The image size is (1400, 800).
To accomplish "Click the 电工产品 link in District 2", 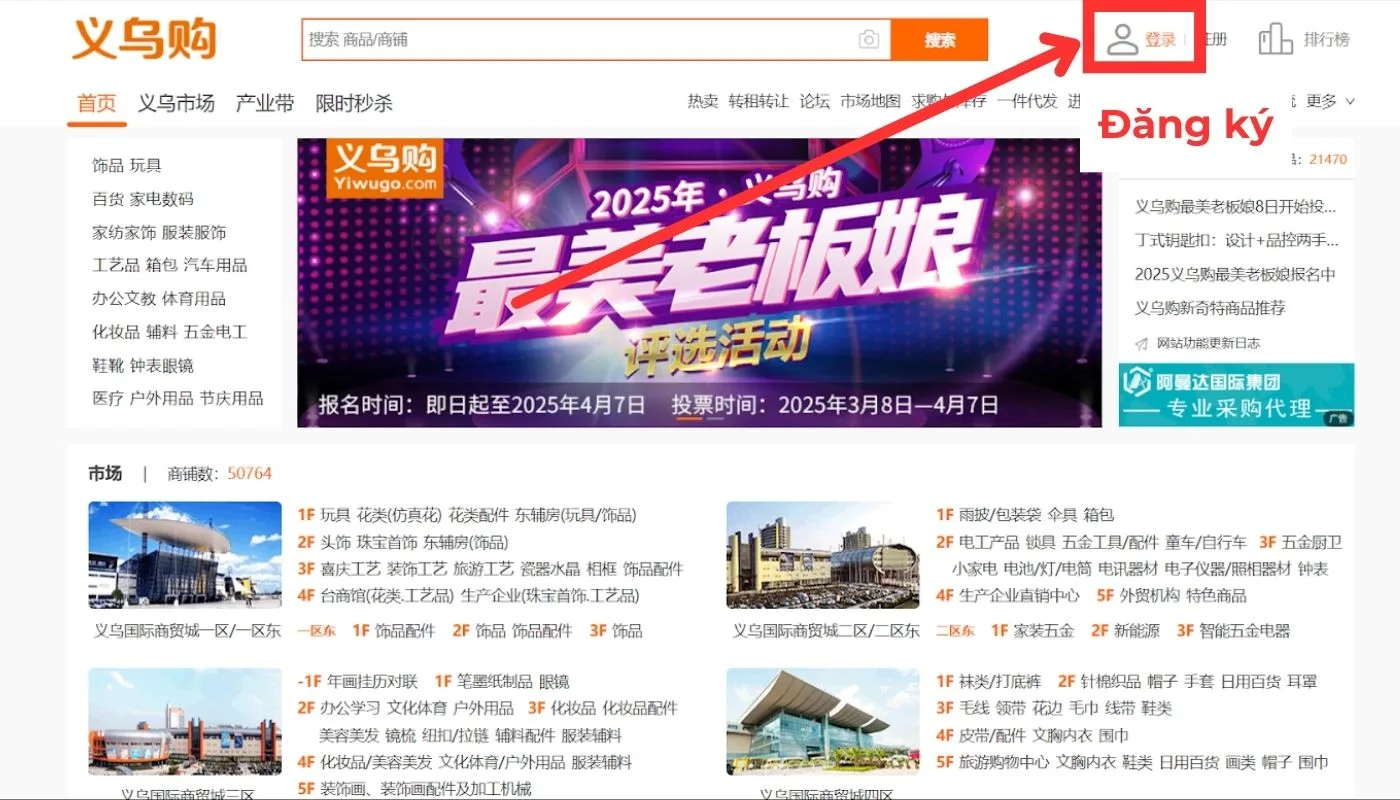I will point(990,542).
